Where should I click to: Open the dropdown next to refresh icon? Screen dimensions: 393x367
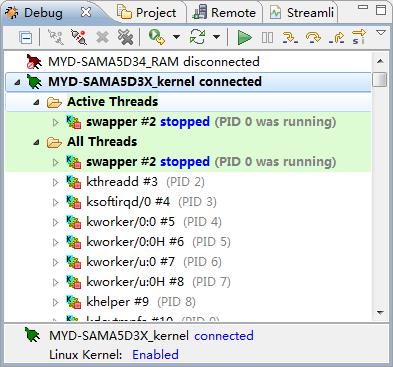pos(216,37)
